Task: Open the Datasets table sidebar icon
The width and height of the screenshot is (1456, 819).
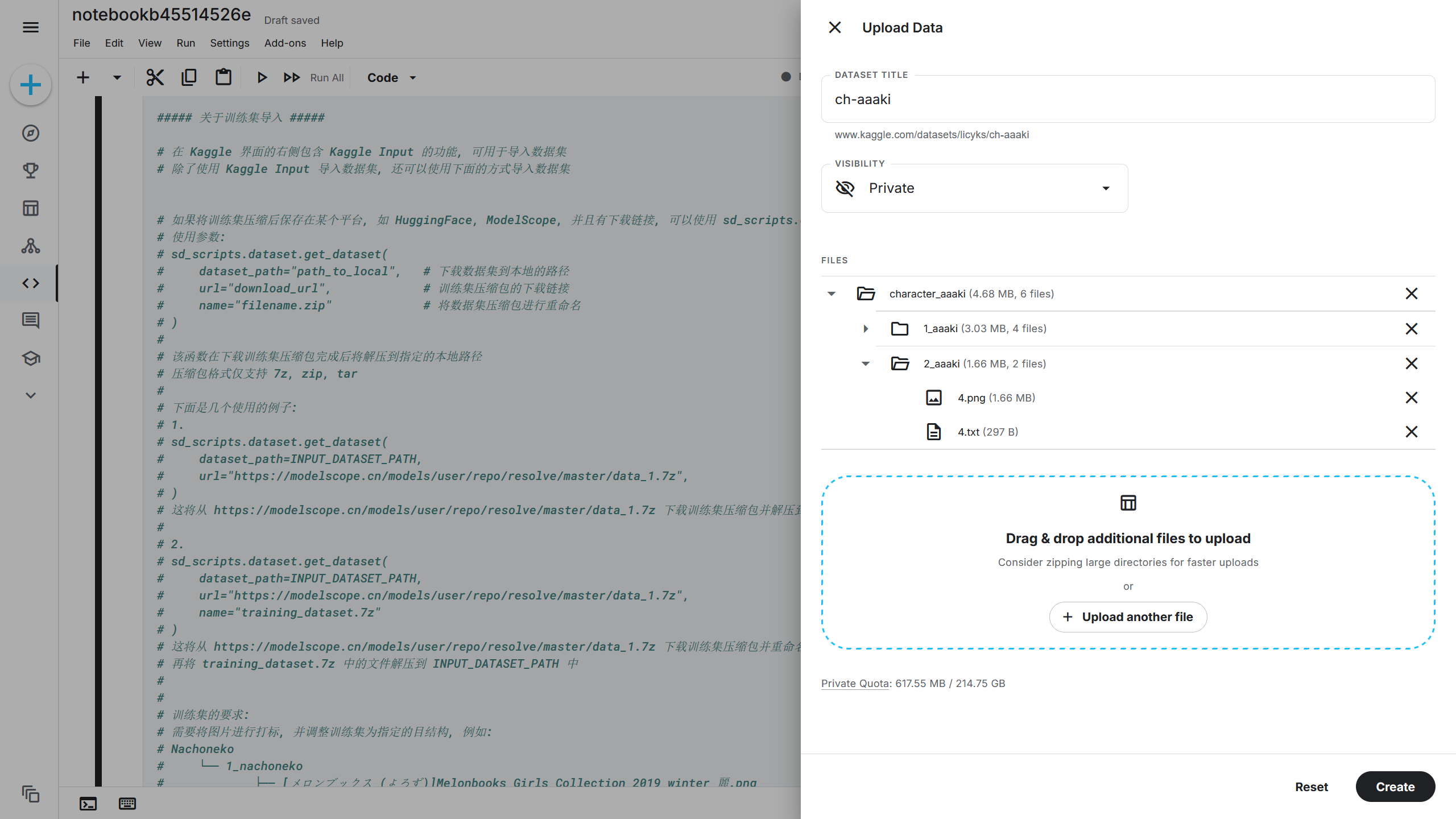Action: tap(31, 208)
